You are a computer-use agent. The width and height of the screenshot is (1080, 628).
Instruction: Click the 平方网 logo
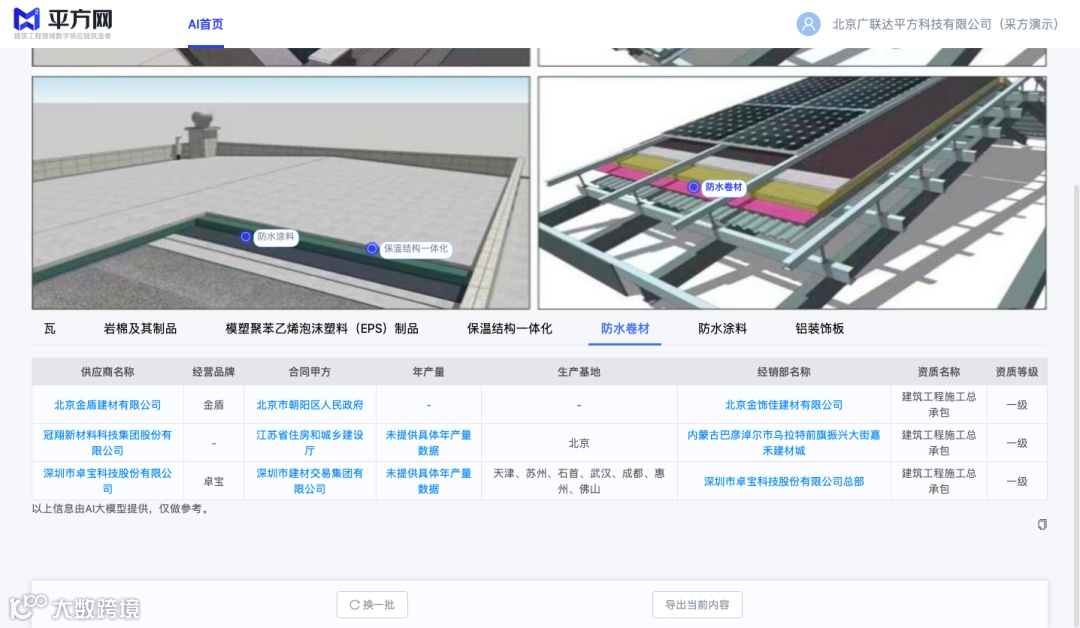click(x=63, y=24)
